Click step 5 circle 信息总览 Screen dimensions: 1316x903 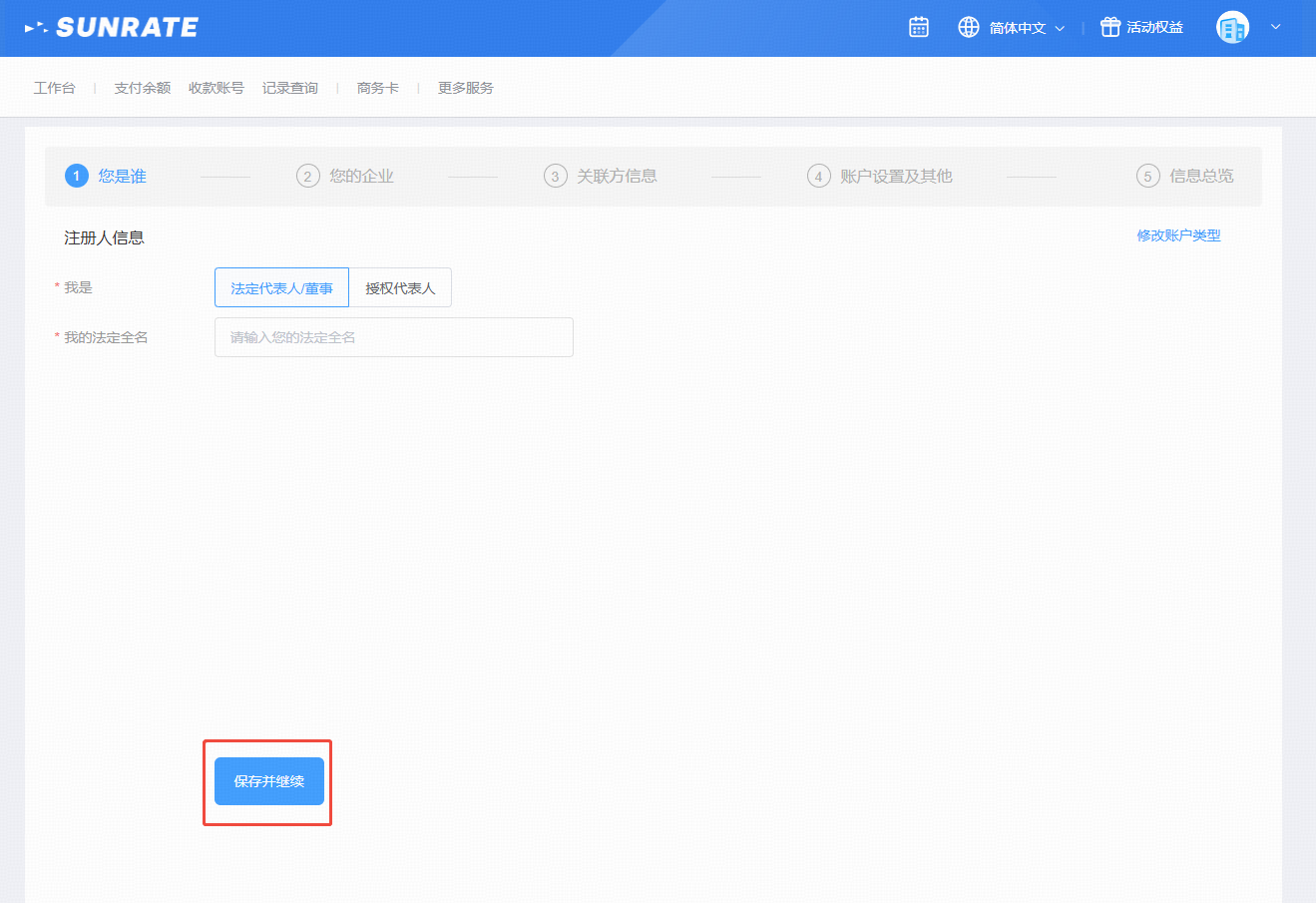click(1147, 177)
